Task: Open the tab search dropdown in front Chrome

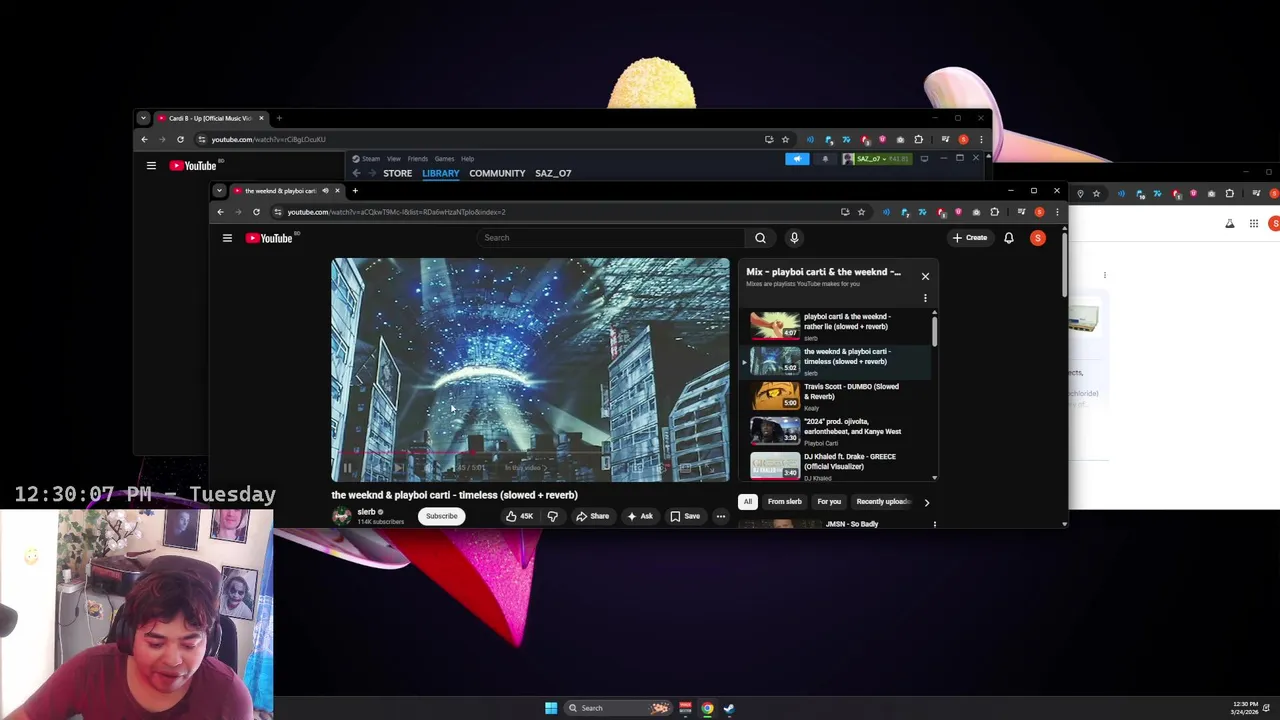Action: coord(219,190)
